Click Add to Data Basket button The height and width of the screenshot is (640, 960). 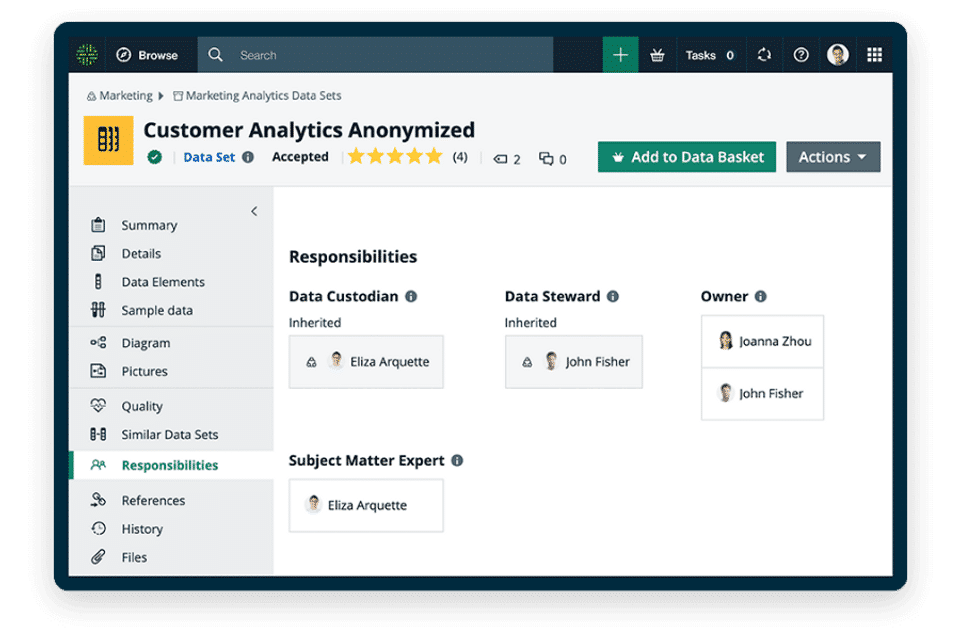(x=687, y=157)
